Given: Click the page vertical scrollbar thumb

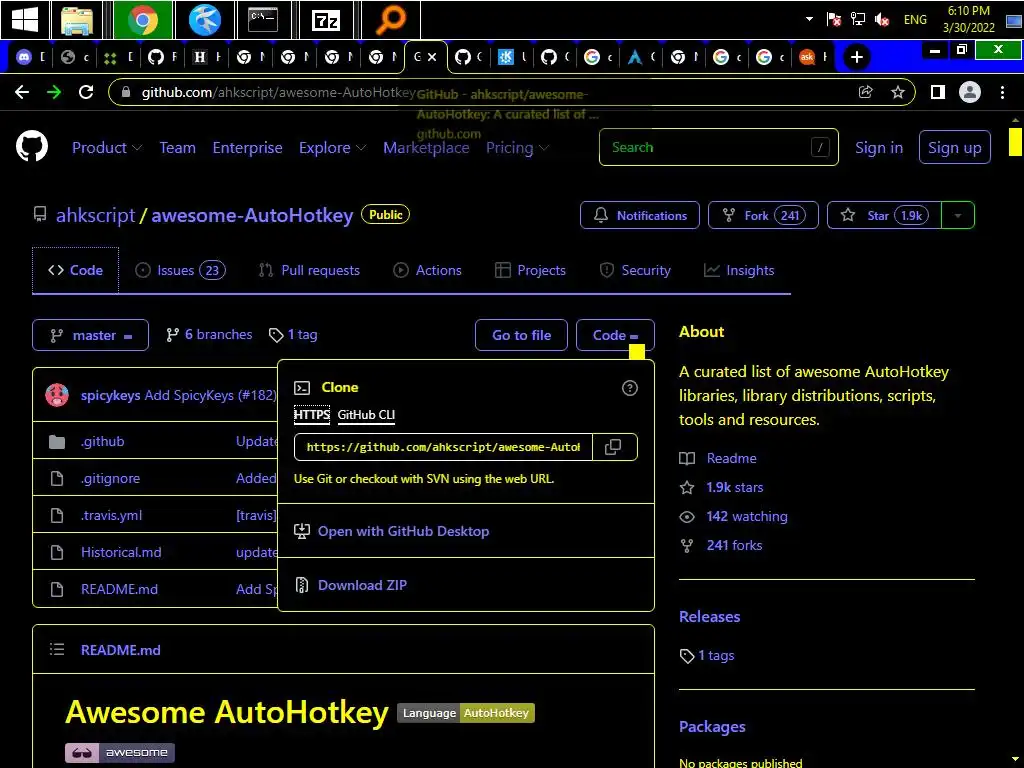Looking at the screenshot, I should click(x=1015, y=142).
